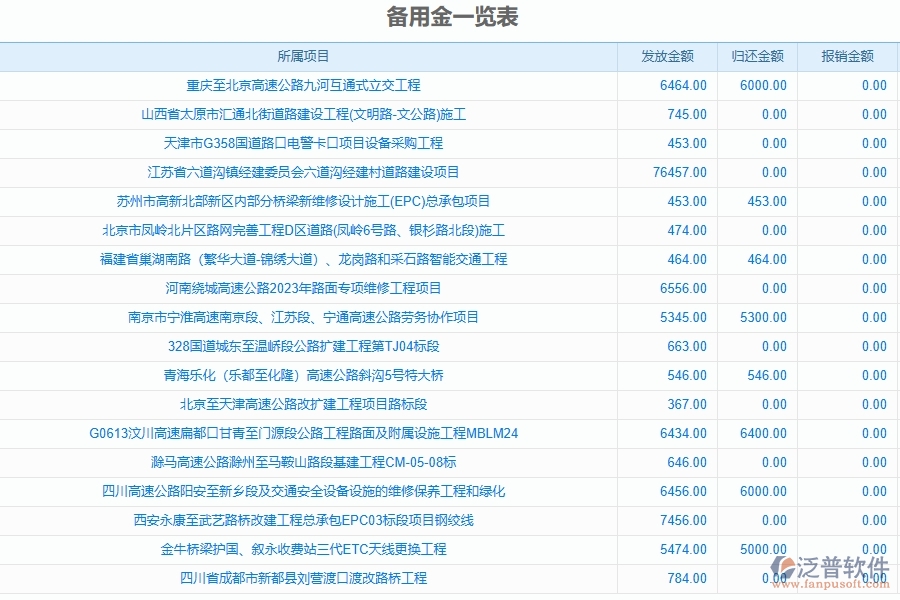The width and height of the screenshot is (900, 600).
Task: Select the 备用金一览表 page title
Action: click(449, 17)
